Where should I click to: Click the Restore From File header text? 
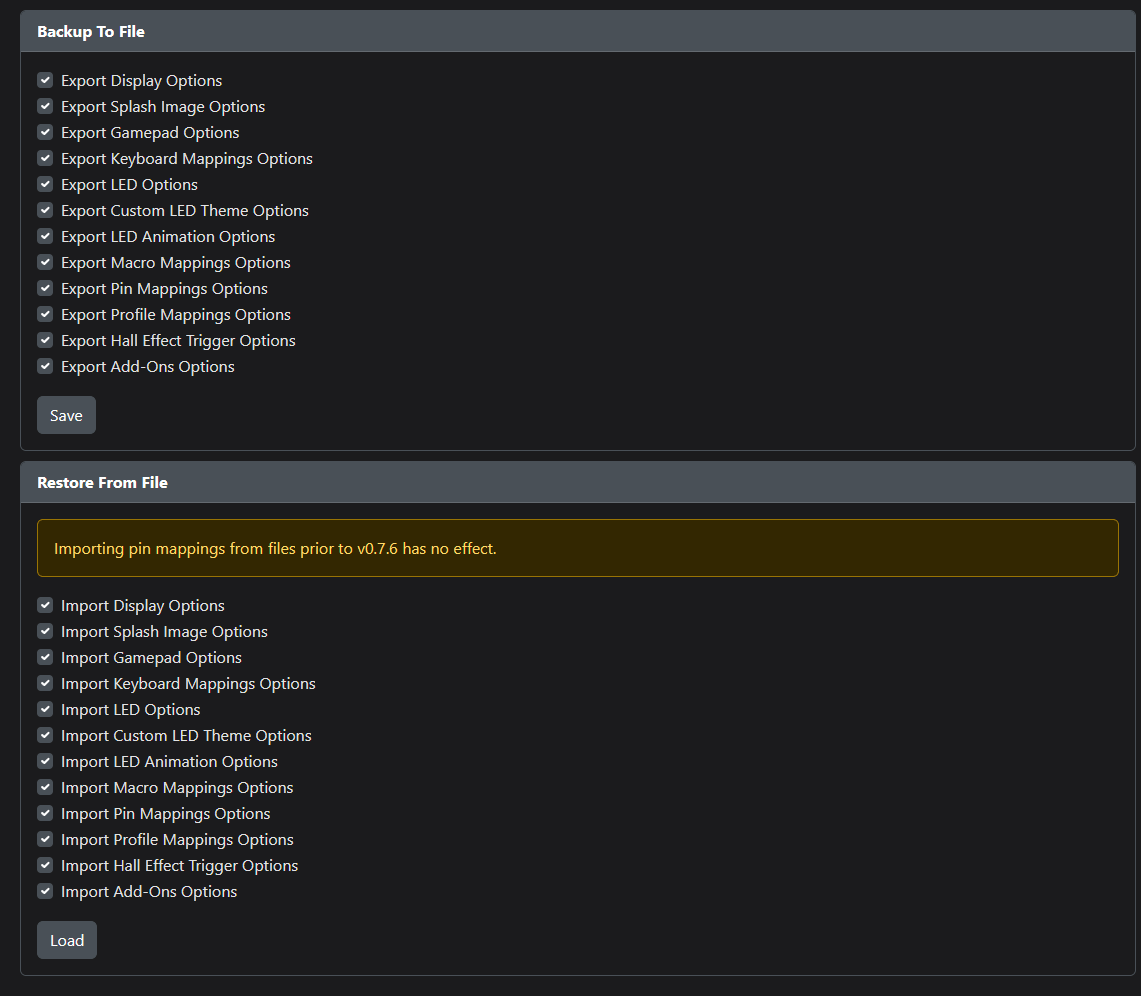pos(103,483)
